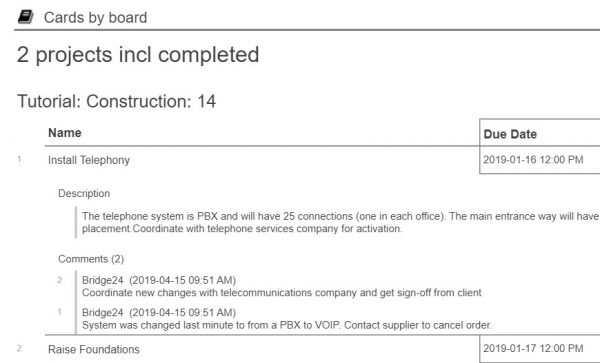Viewport: 600px width, 363px height.
Task: Select comment about PBX to VOIP change
Action: 287,326
